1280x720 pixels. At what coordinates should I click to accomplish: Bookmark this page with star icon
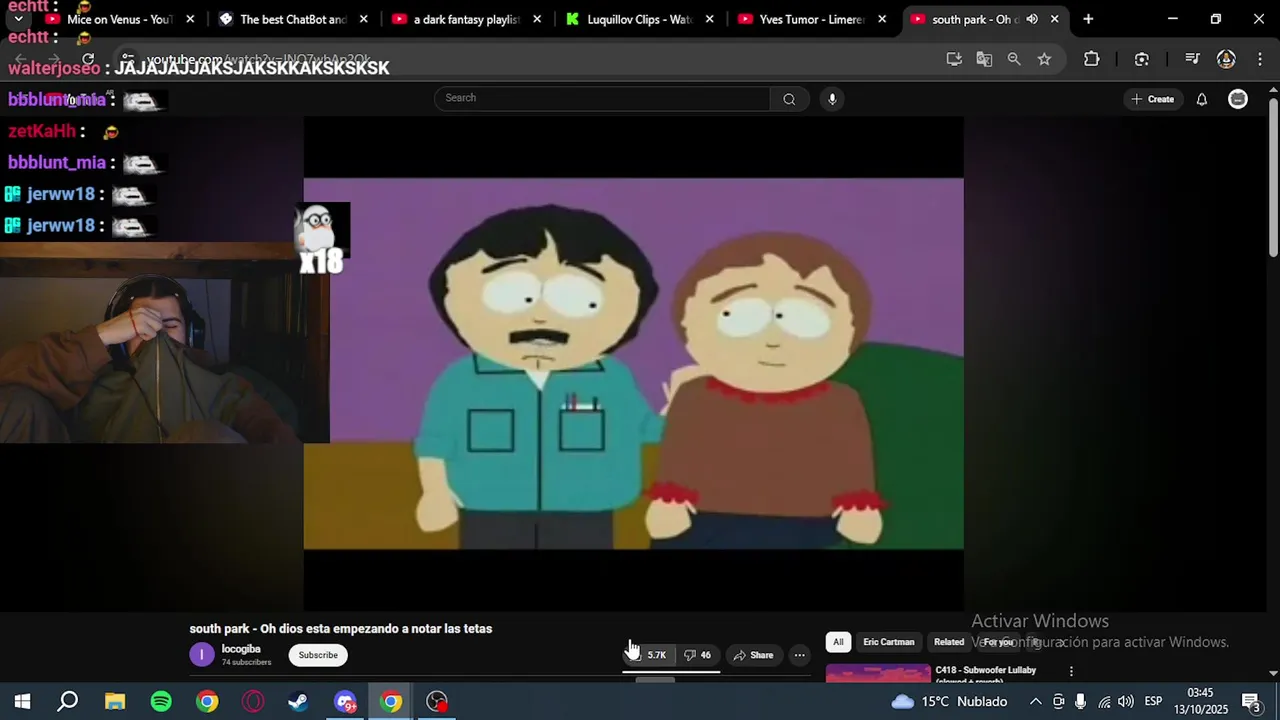point(1044,59)
